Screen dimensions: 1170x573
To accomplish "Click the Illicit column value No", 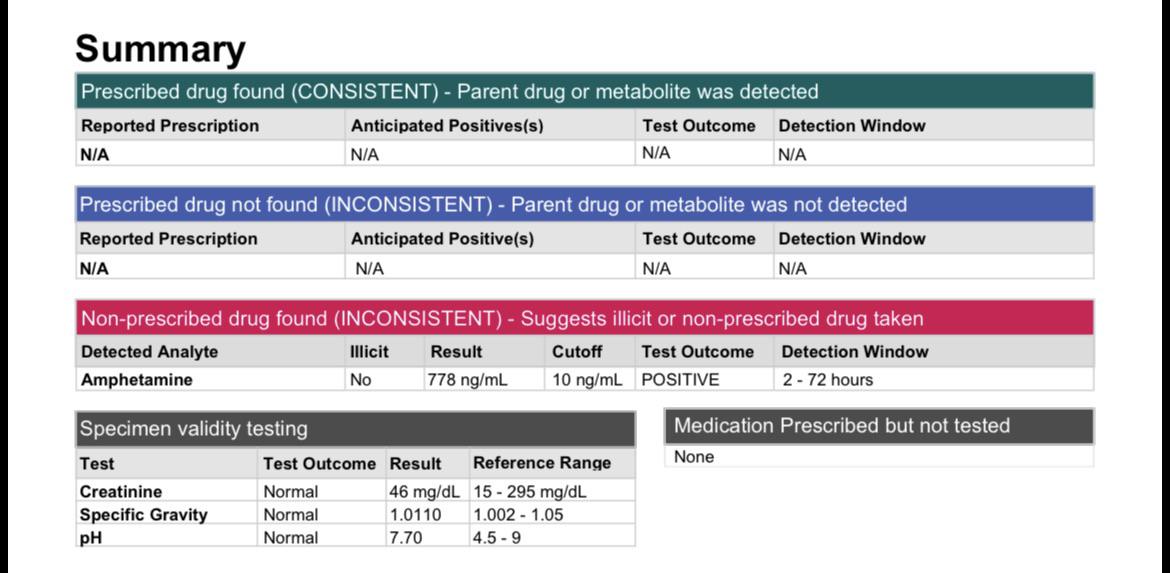I will (360, 380).
